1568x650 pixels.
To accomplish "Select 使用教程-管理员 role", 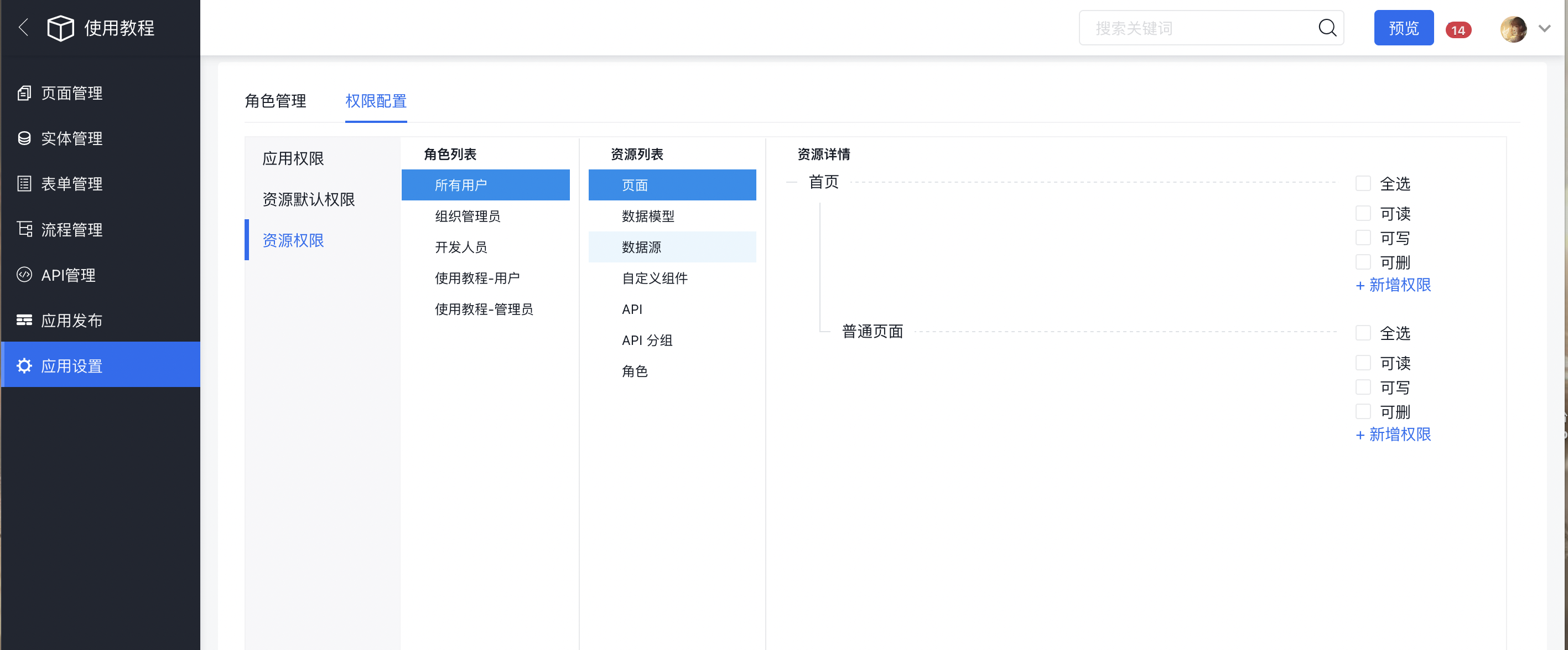I will [485, 309].
